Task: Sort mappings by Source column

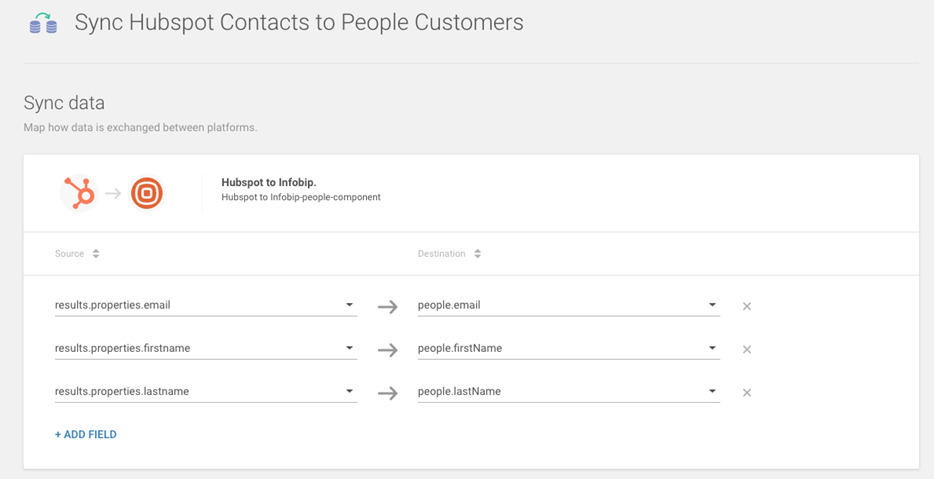Action: coord(96,254)
